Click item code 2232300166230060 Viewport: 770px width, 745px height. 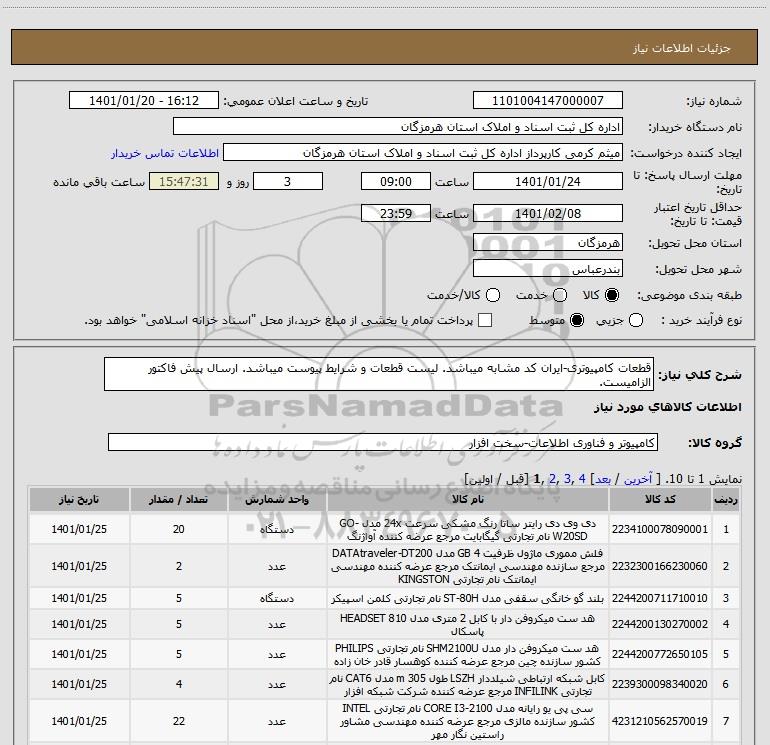pos(660,566)
